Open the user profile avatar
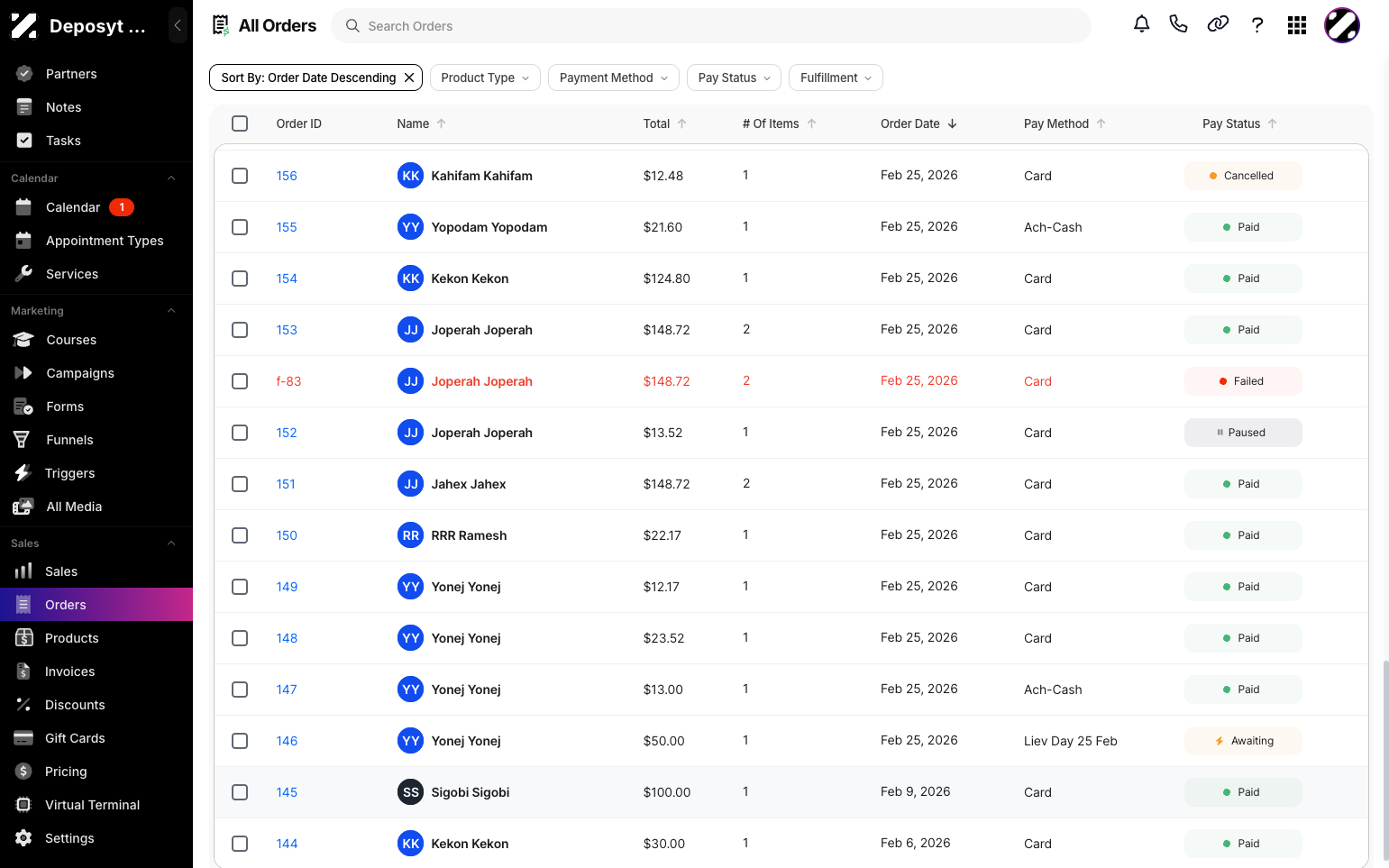This screenshot has width=1389, height=868. (1342, 25)
